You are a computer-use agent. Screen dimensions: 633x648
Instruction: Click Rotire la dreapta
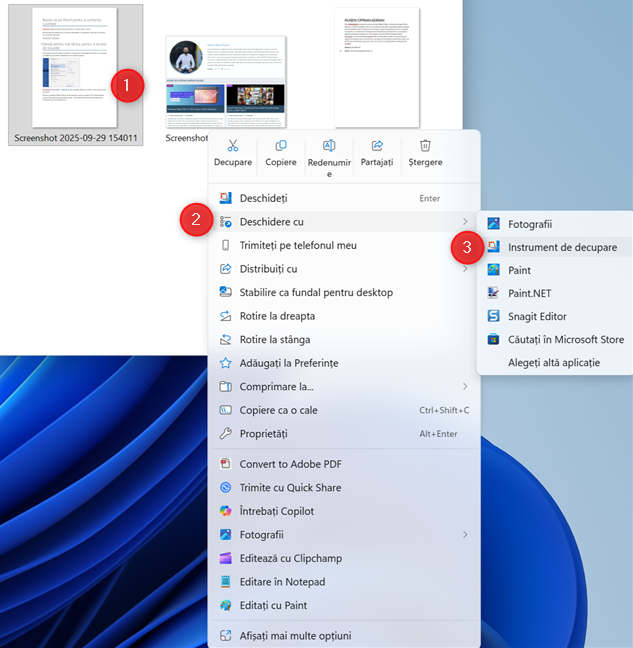click(x=275, y=315)
